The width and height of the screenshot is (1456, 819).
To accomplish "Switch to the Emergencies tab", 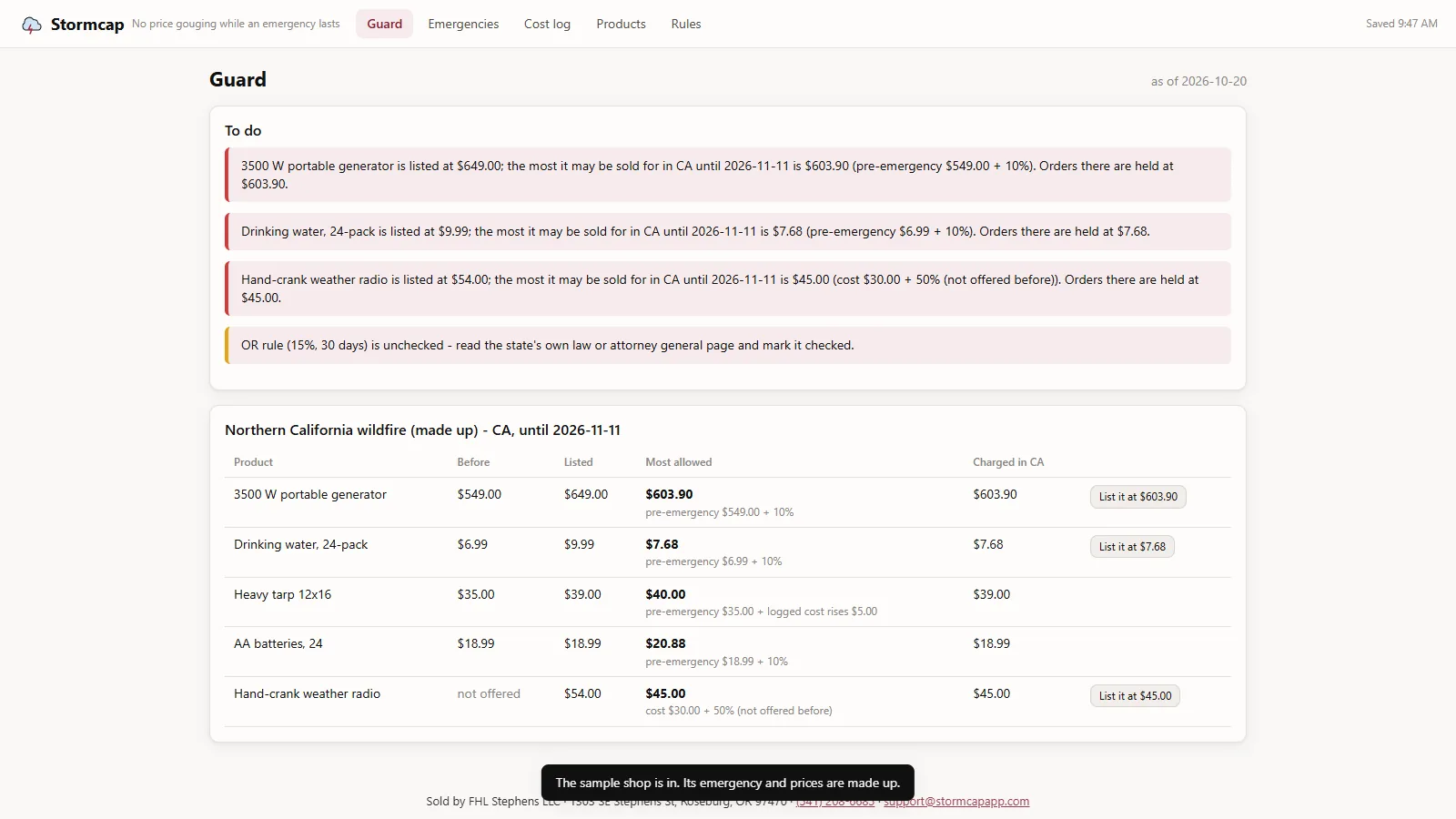I will click(463, 24).
